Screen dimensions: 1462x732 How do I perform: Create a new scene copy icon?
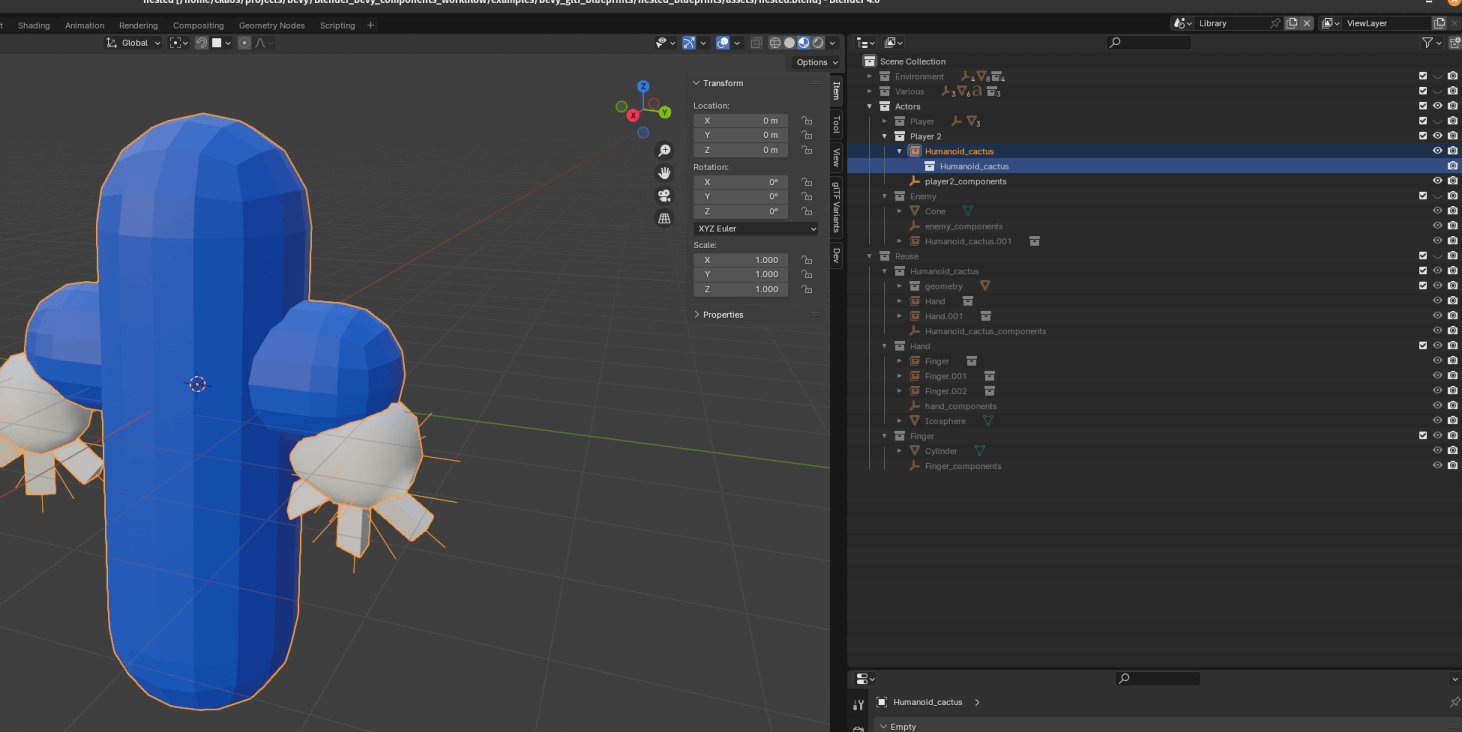pyautogui.click(x=1292, y=23)
